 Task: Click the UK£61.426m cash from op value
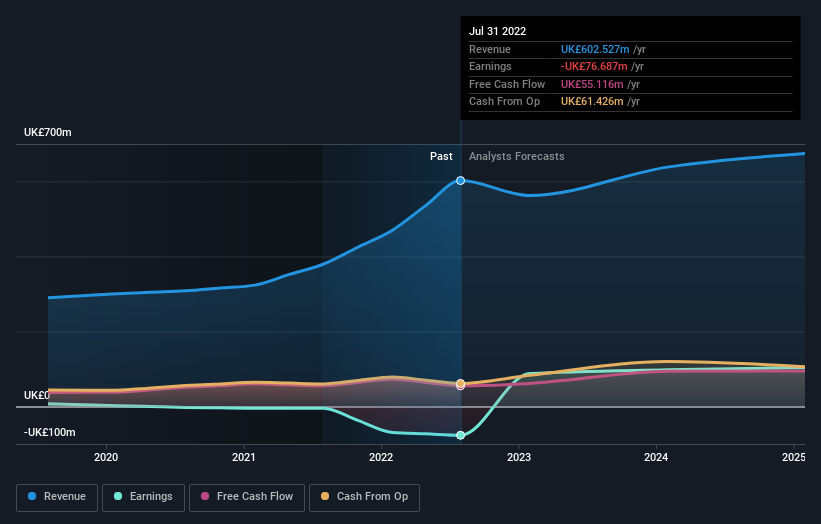click(592, 102)
